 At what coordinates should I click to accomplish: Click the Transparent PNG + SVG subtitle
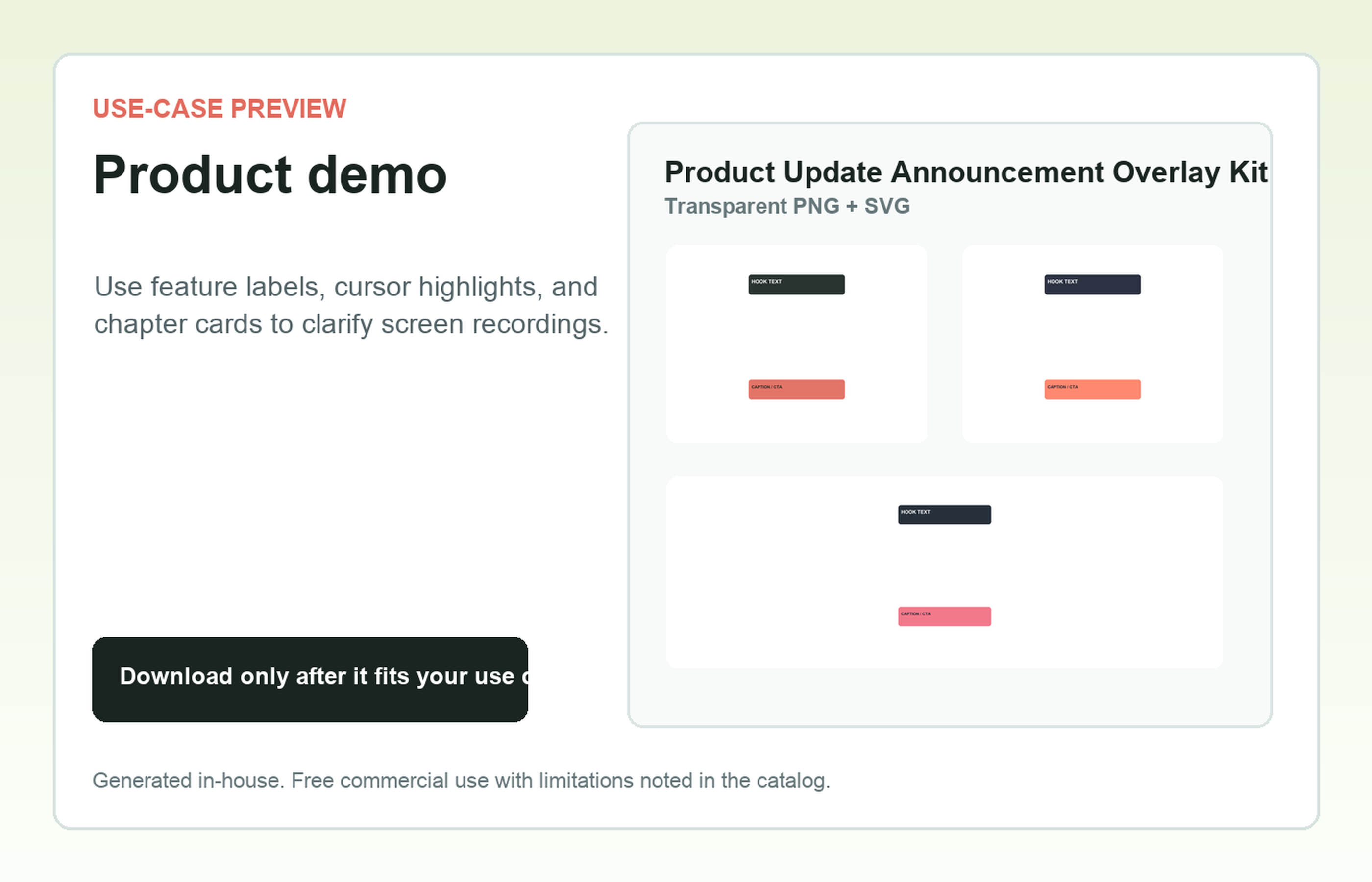(x=787, y=206)
